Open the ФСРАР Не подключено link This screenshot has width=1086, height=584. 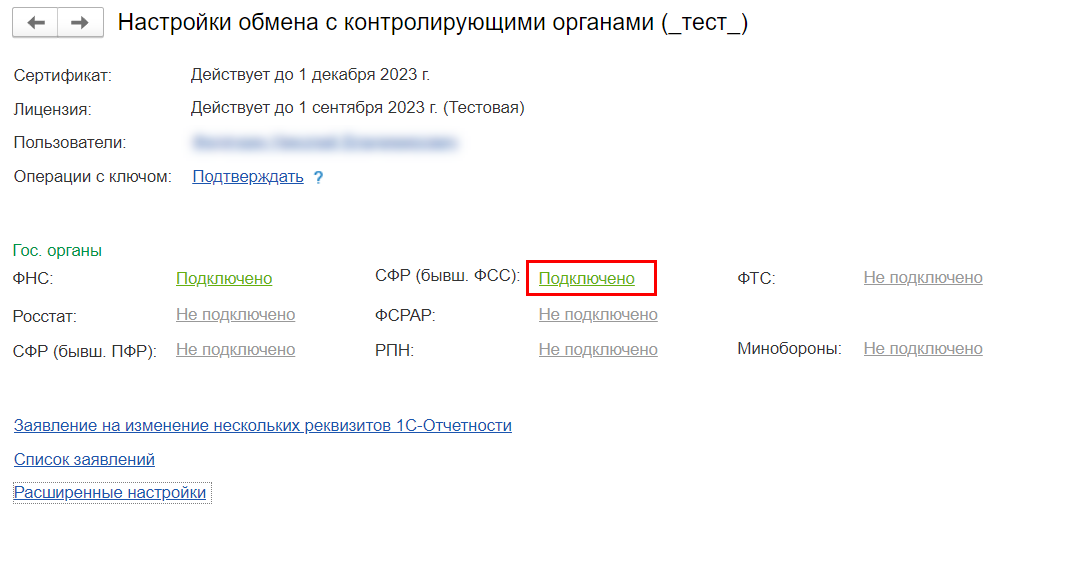point(598,314)
